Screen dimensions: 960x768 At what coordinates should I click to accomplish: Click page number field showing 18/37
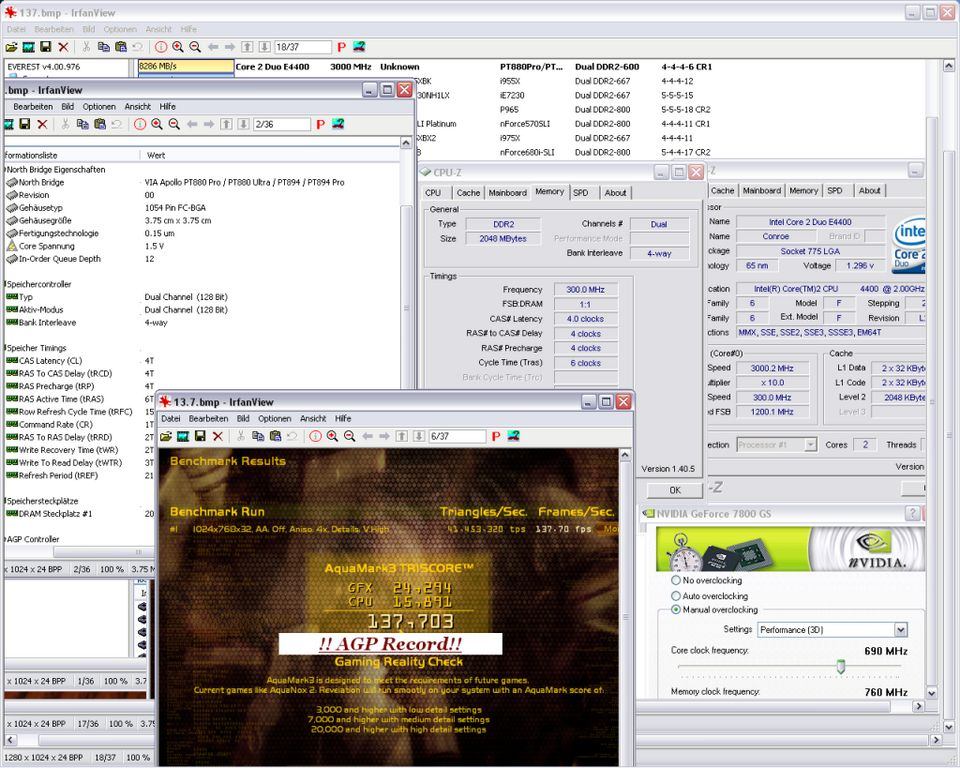pyautogui.click(x=302, y=47)
